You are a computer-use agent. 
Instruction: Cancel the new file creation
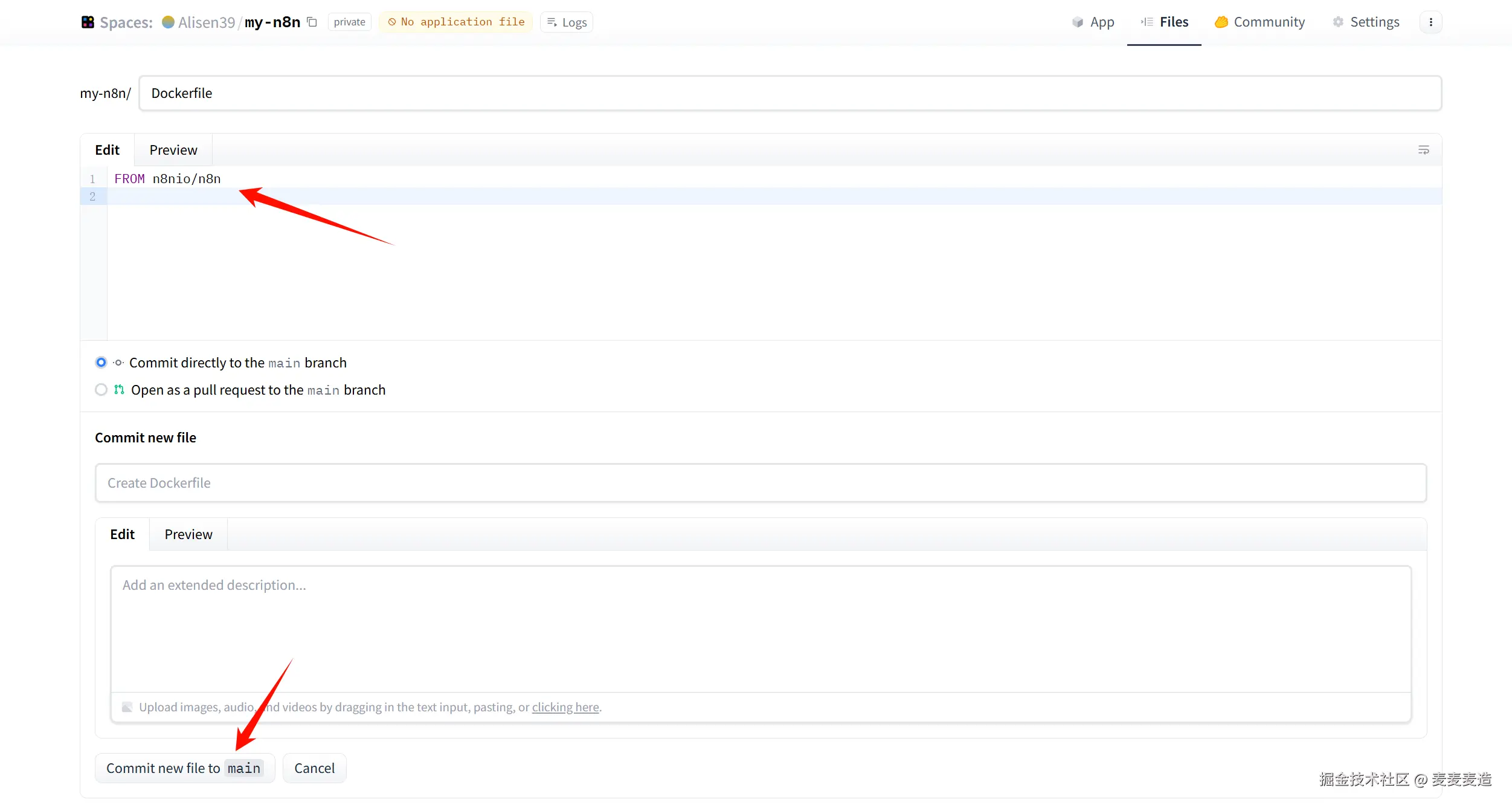314,768
